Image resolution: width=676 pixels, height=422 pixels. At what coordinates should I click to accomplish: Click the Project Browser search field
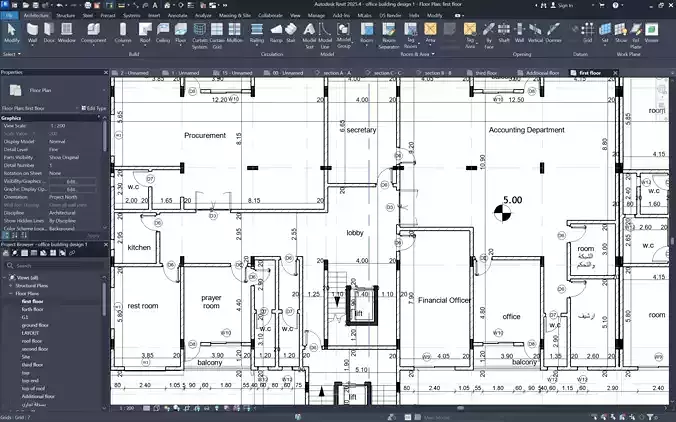click(54, 266)
